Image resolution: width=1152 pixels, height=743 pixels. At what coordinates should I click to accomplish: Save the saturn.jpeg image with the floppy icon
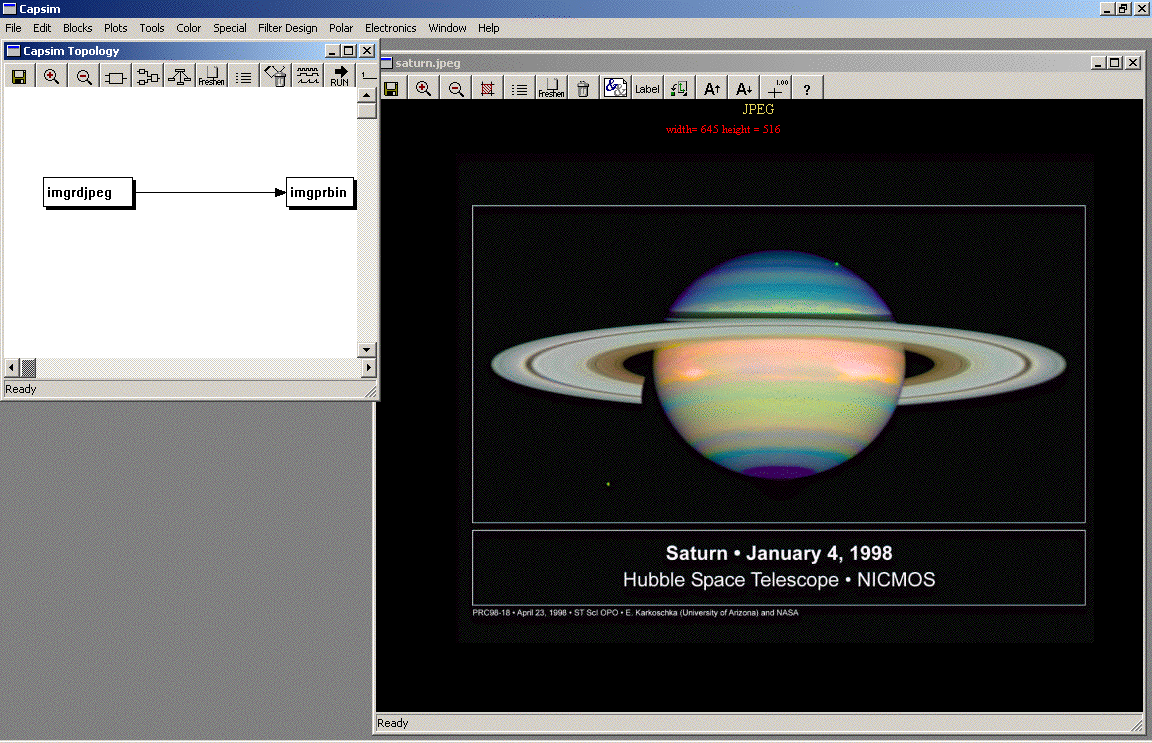(391, 89)
